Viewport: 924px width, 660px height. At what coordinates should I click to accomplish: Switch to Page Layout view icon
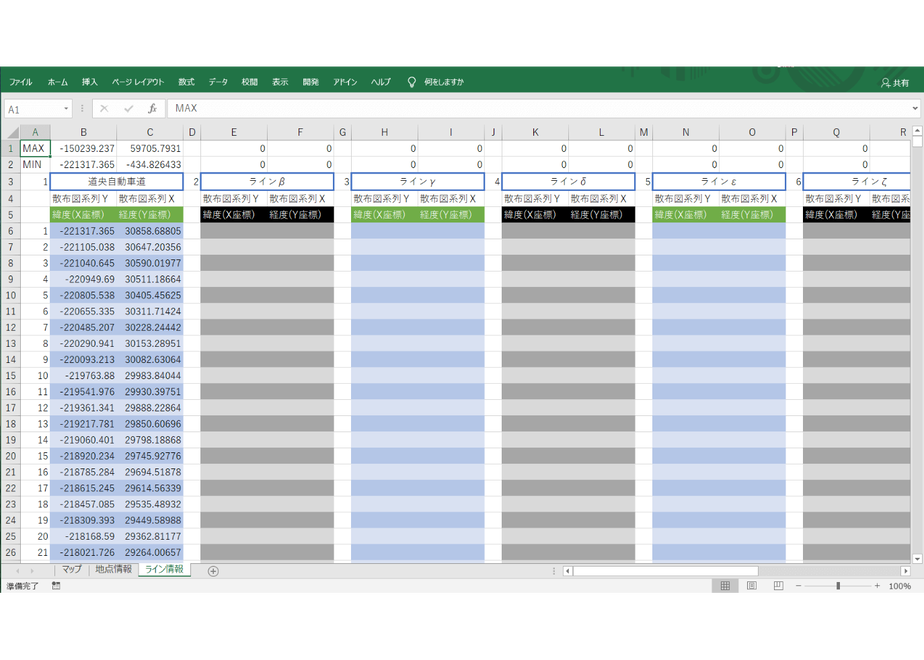[752, 586]
